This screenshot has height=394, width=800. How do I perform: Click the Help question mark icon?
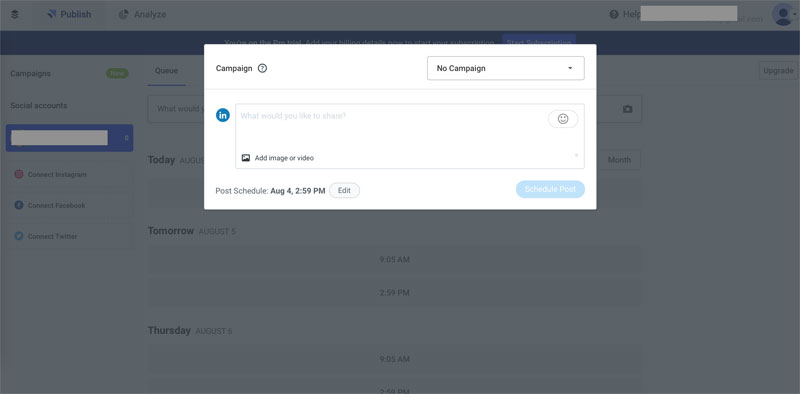tap(614, 14)
